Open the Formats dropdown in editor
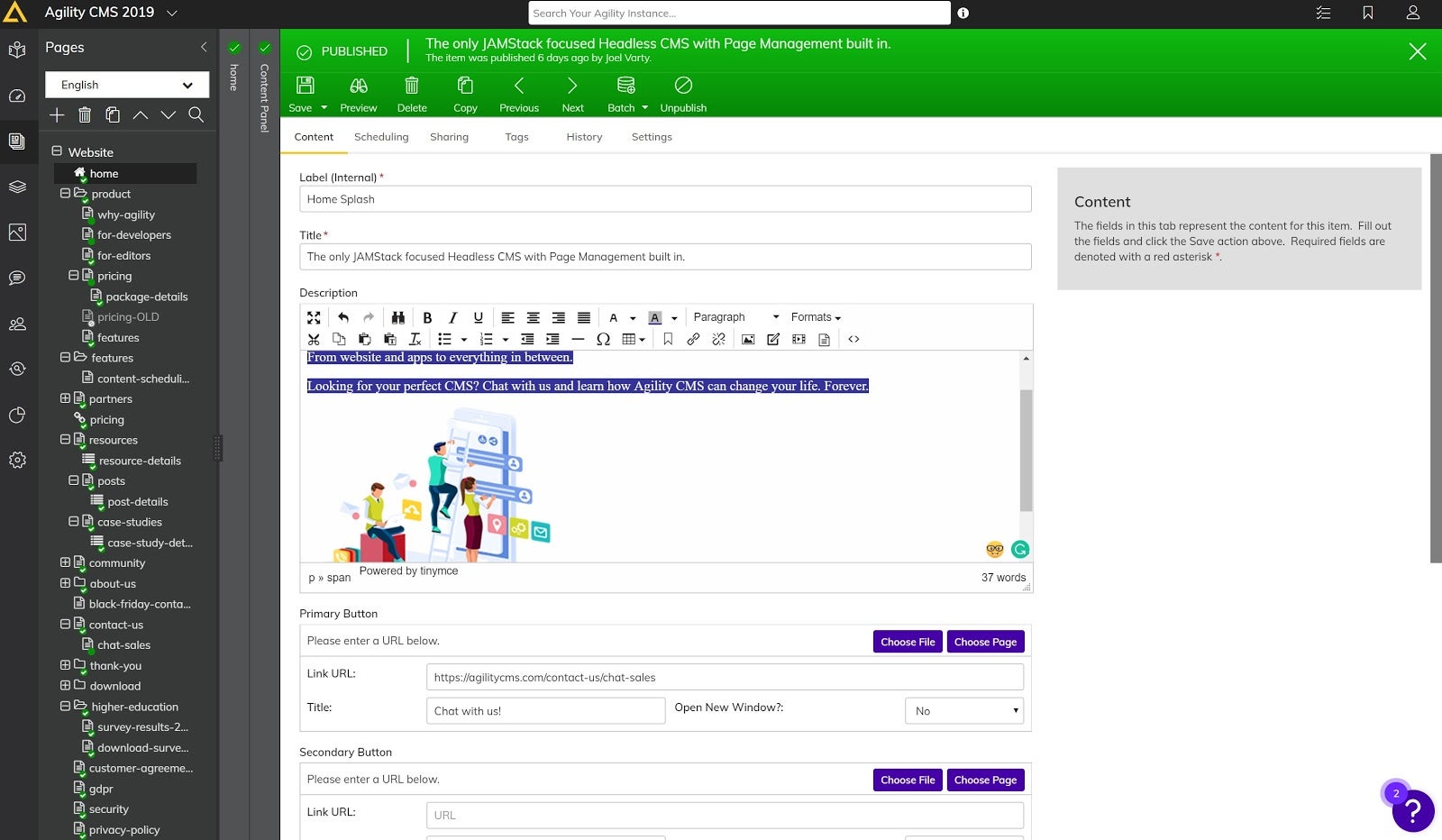1442x840 pixels. click(x=816, y=317)
